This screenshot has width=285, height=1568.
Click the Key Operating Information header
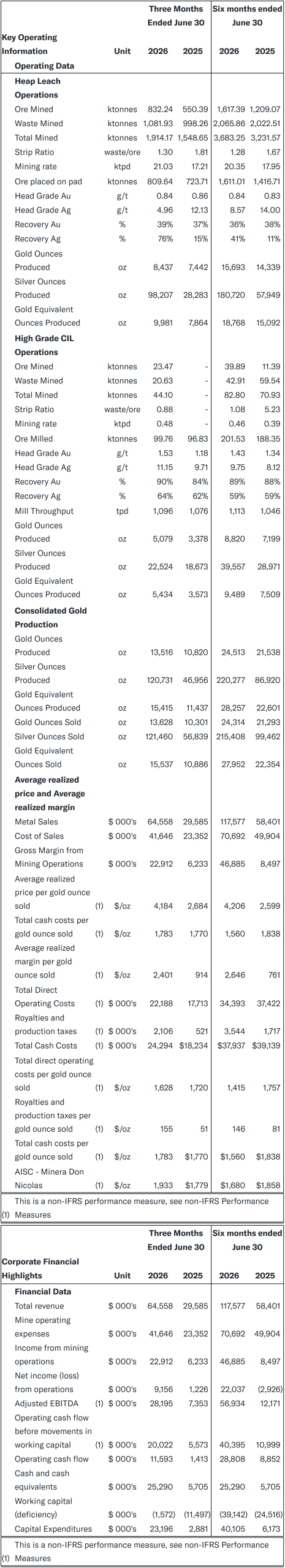[29, 45]
